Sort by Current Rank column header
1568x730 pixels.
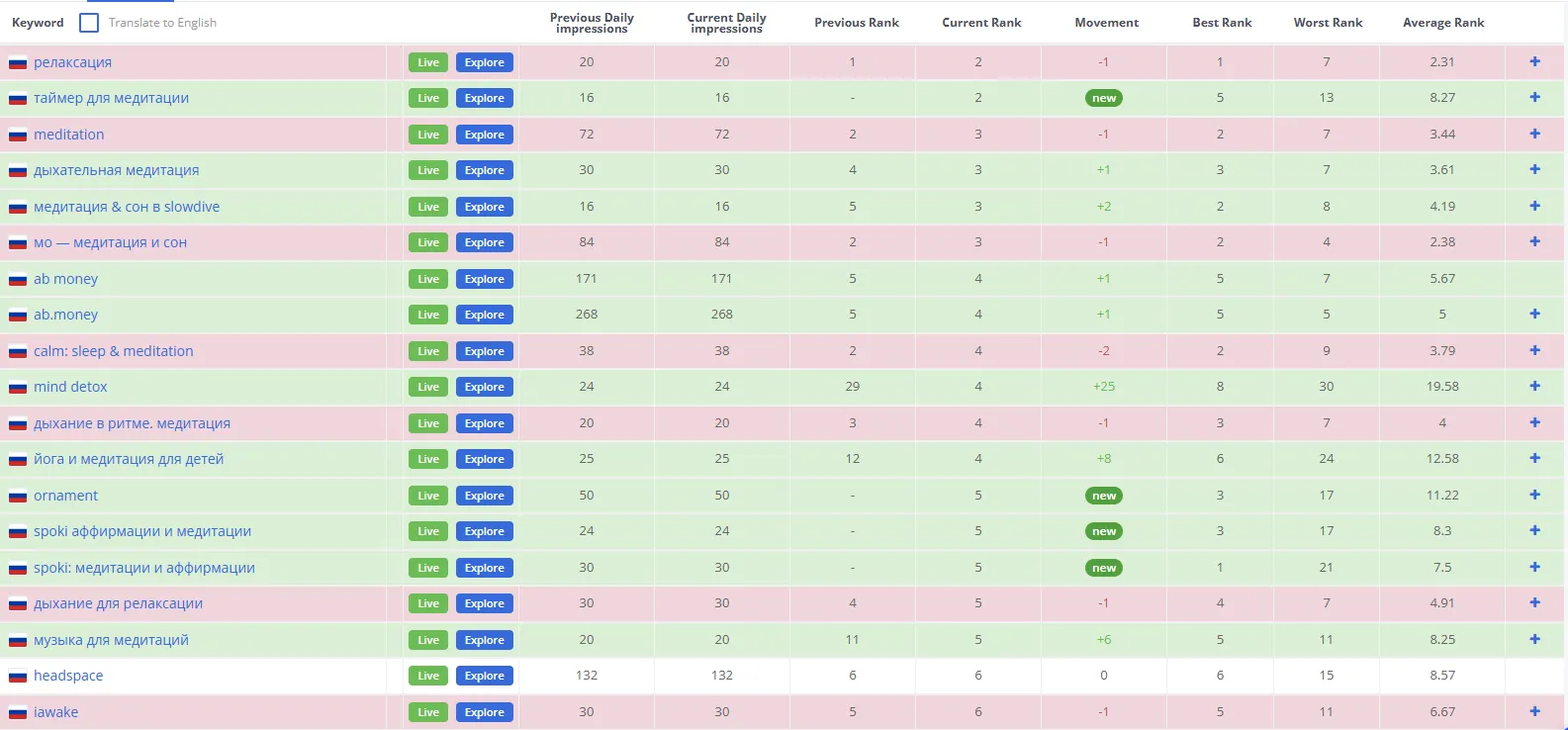(x=981, y=23)
